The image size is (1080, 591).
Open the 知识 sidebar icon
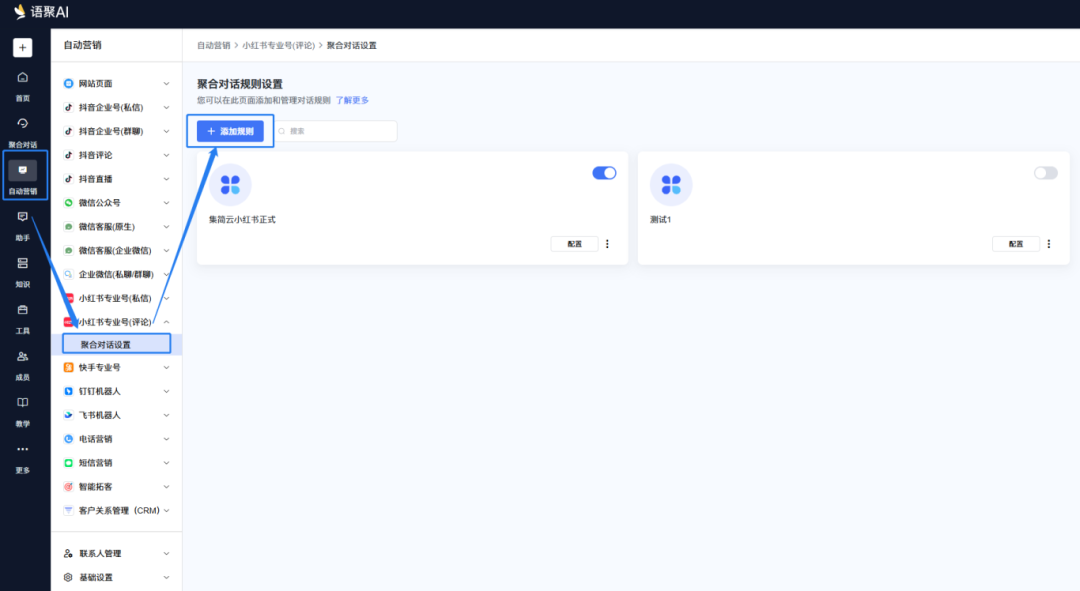pos(23,263)
